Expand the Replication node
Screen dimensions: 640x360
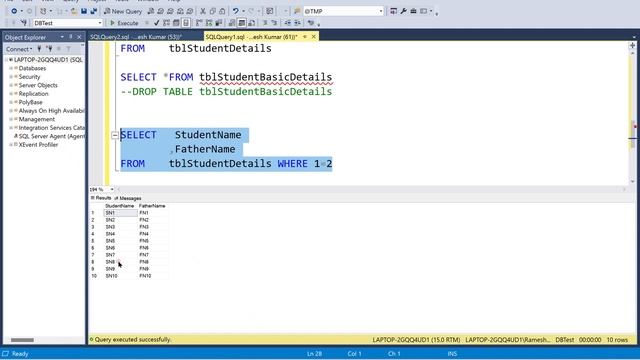pyautogui.click(x=11, y=94)
